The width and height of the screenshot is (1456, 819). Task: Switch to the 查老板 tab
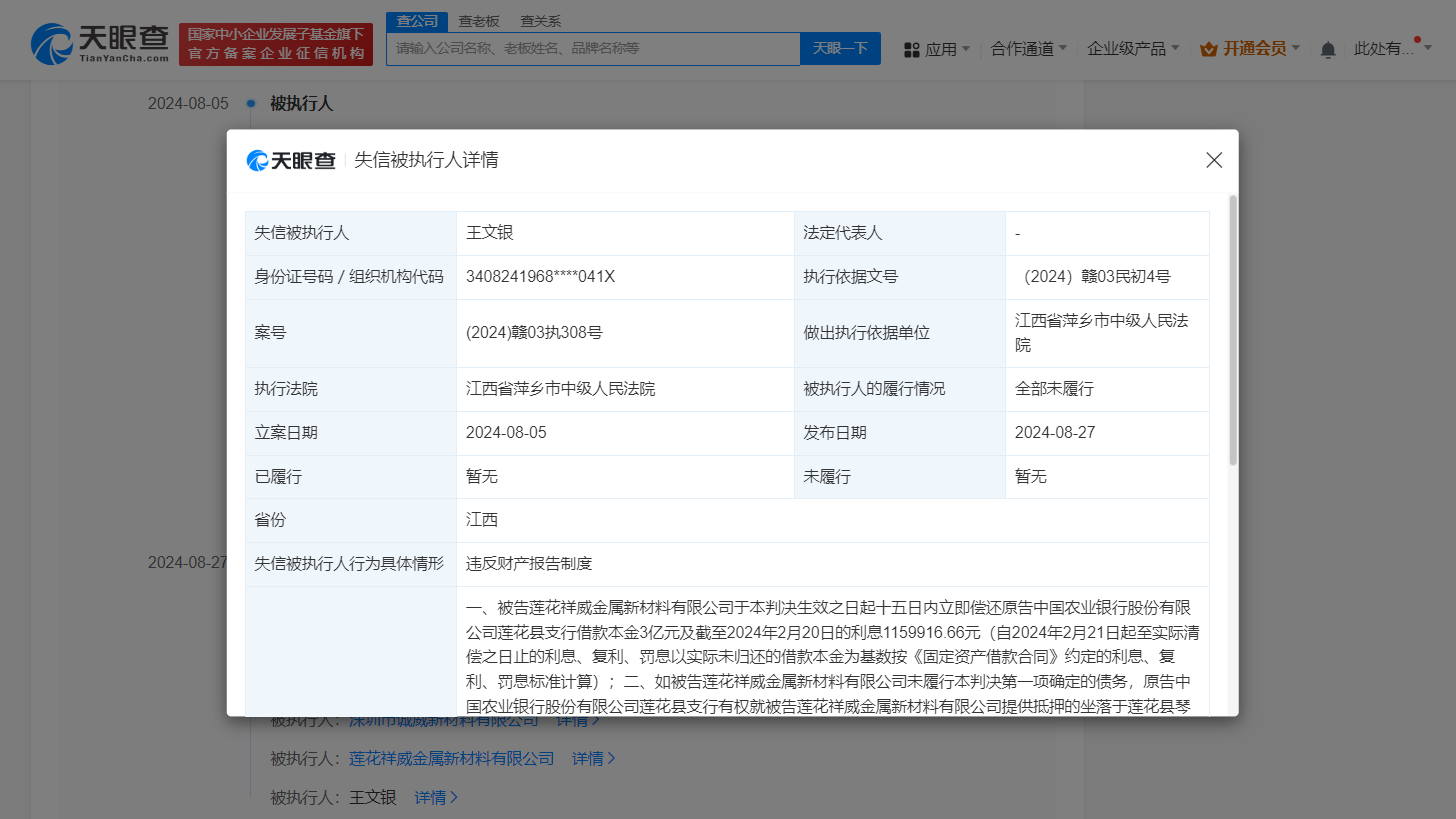pyautogui.click(x=477, y=20)
